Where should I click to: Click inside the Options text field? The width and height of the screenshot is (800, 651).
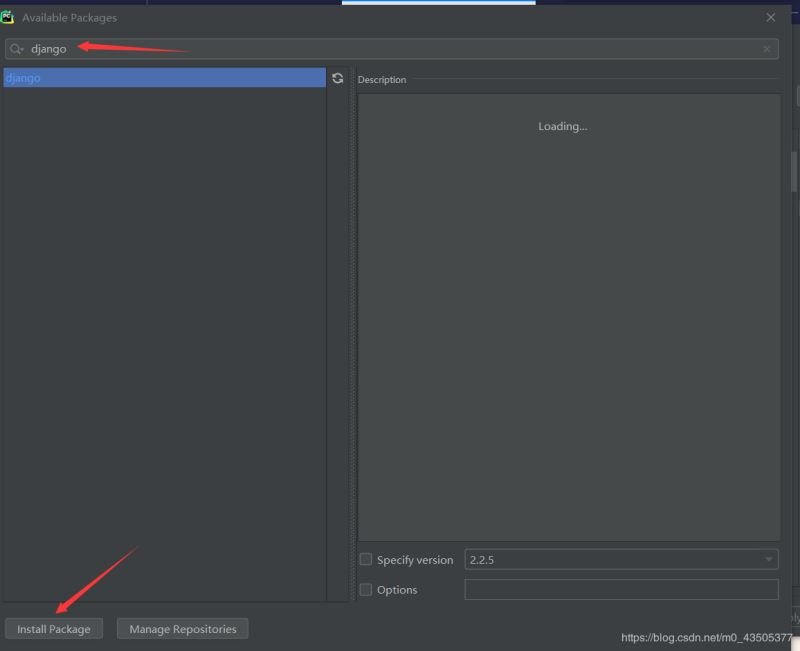[x=620, y=590]
